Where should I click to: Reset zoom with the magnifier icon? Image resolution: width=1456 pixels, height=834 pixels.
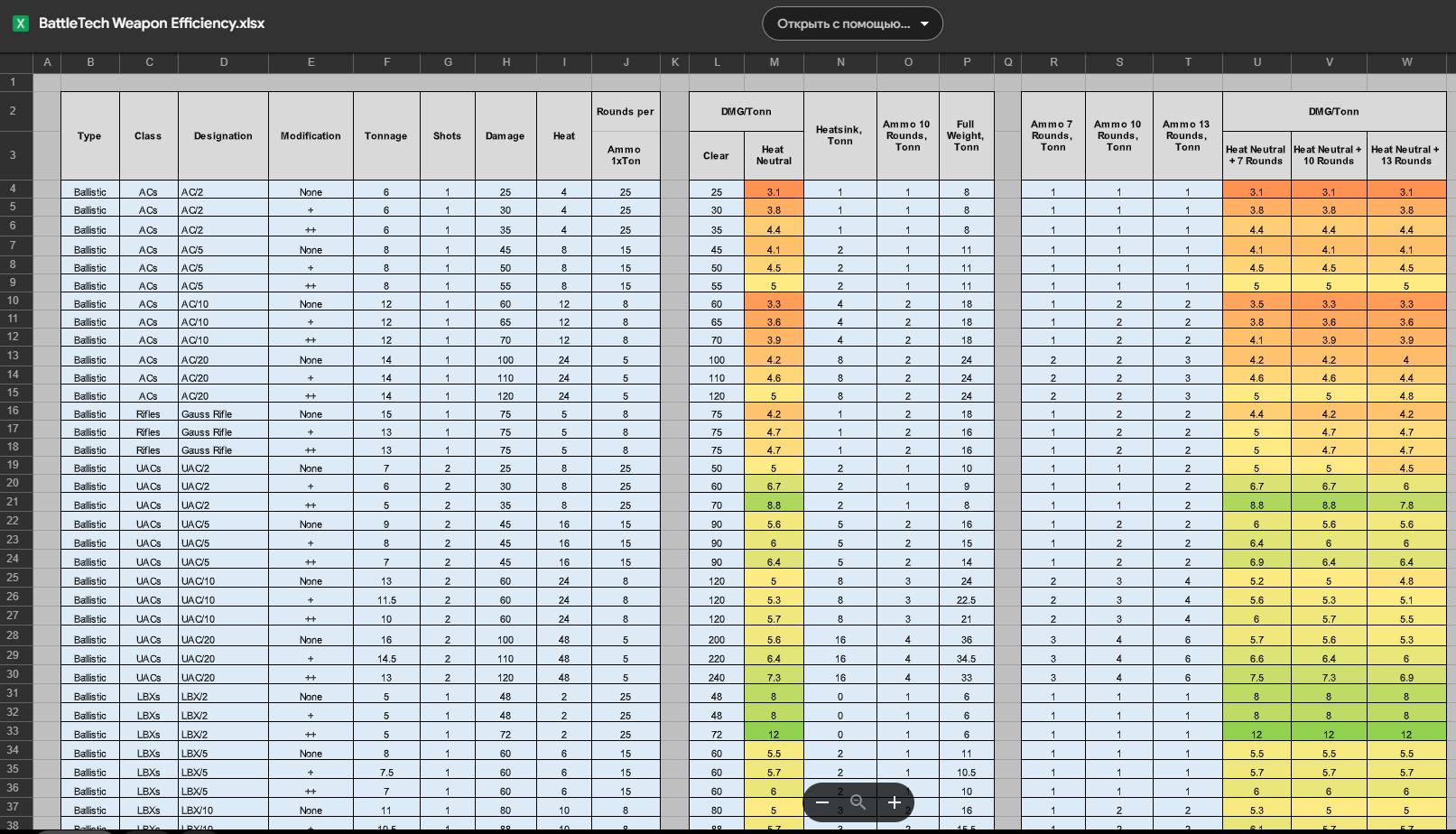pos(858,802)
